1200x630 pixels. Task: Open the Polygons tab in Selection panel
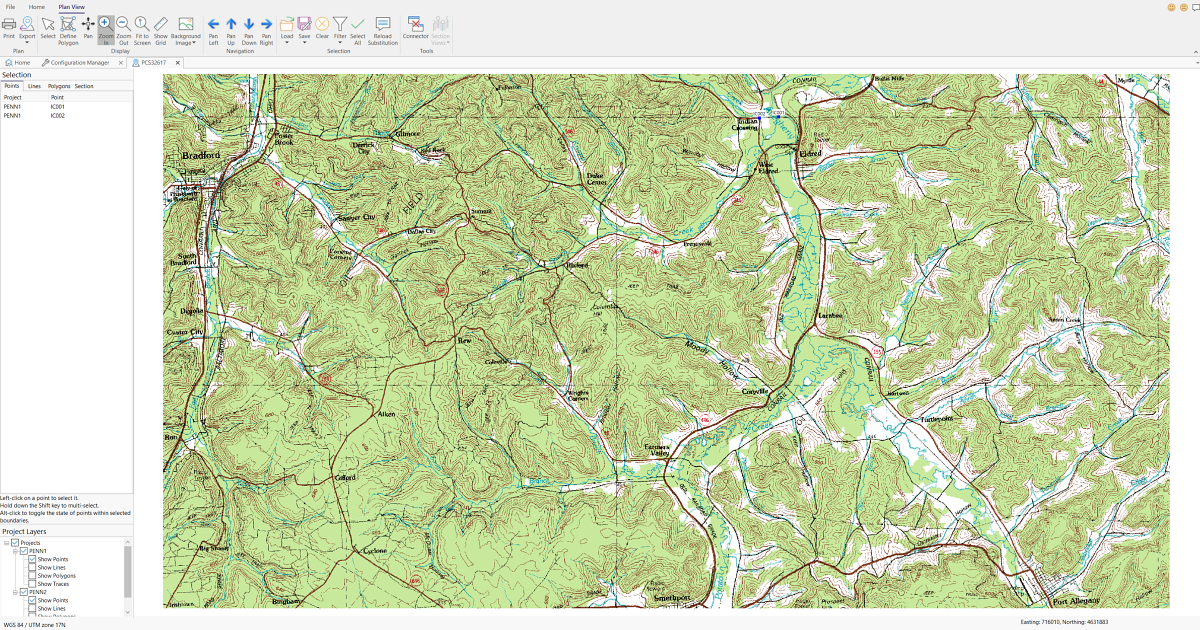(59, 86)
